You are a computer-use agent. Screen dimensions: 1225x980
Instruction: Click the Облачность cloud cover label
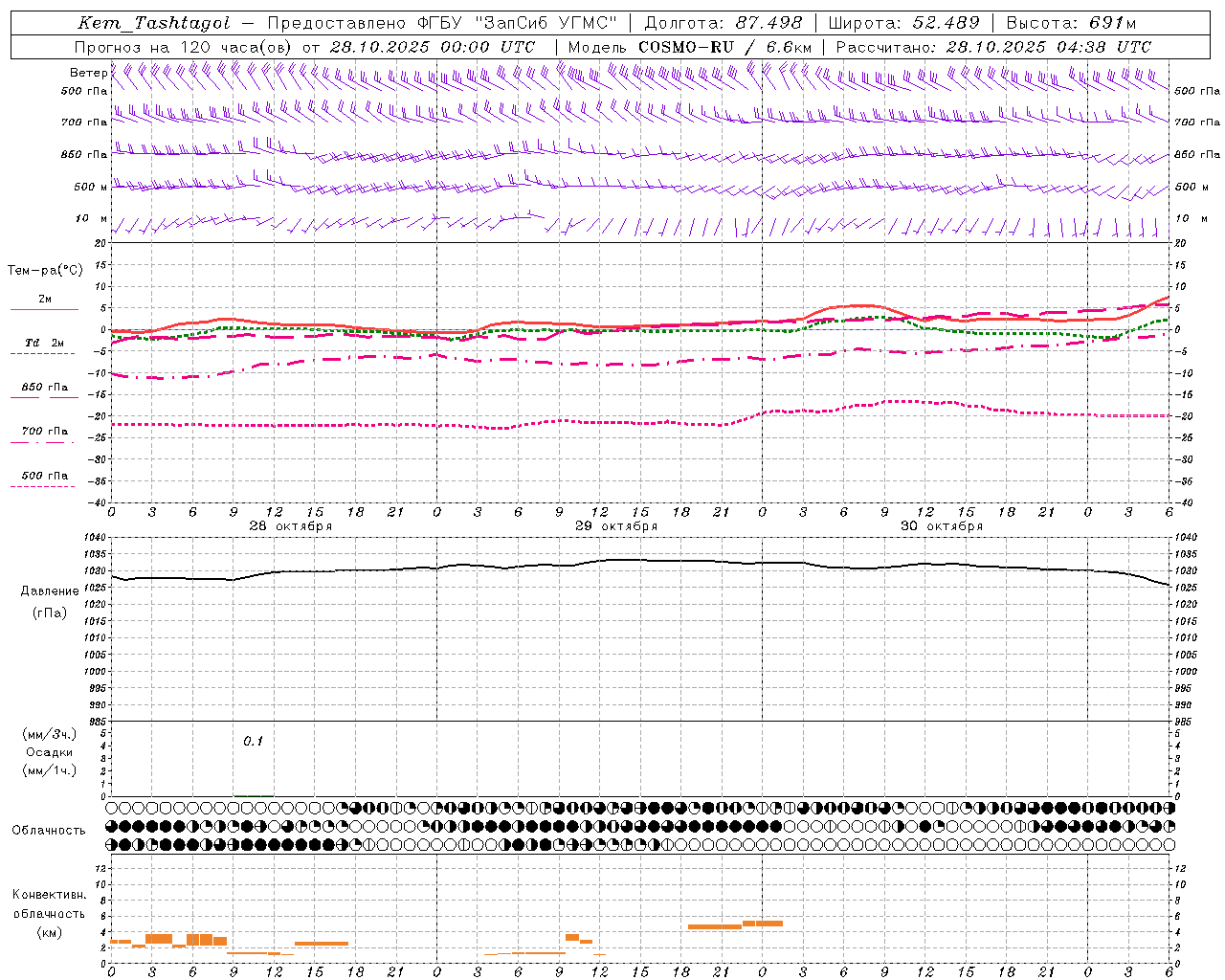point(49,831)
